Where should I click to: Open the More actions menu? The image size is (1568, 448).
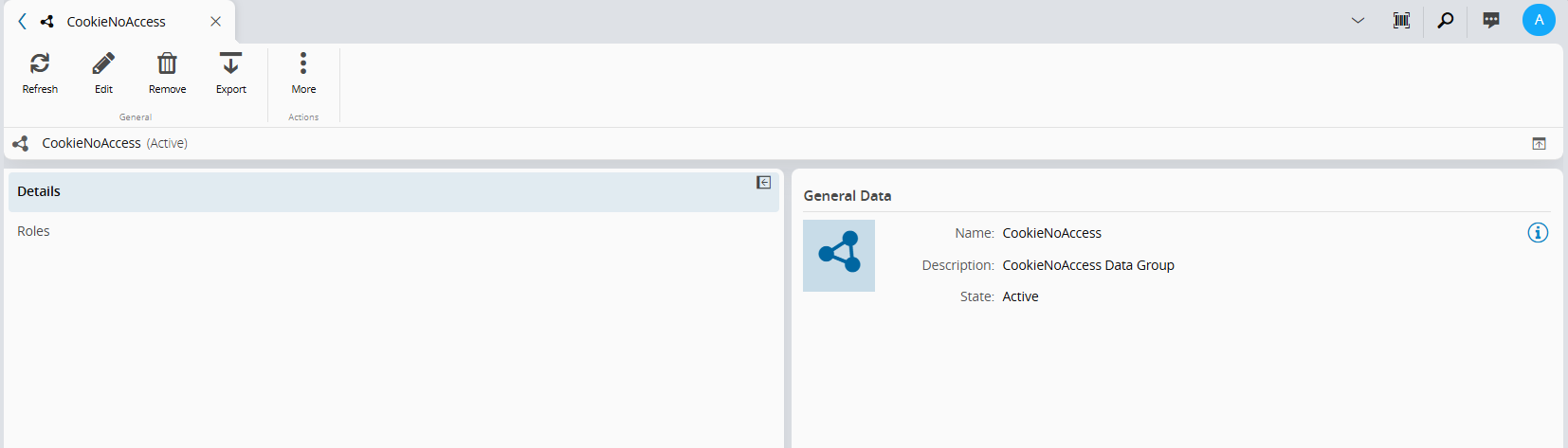(x=303, y=73)
